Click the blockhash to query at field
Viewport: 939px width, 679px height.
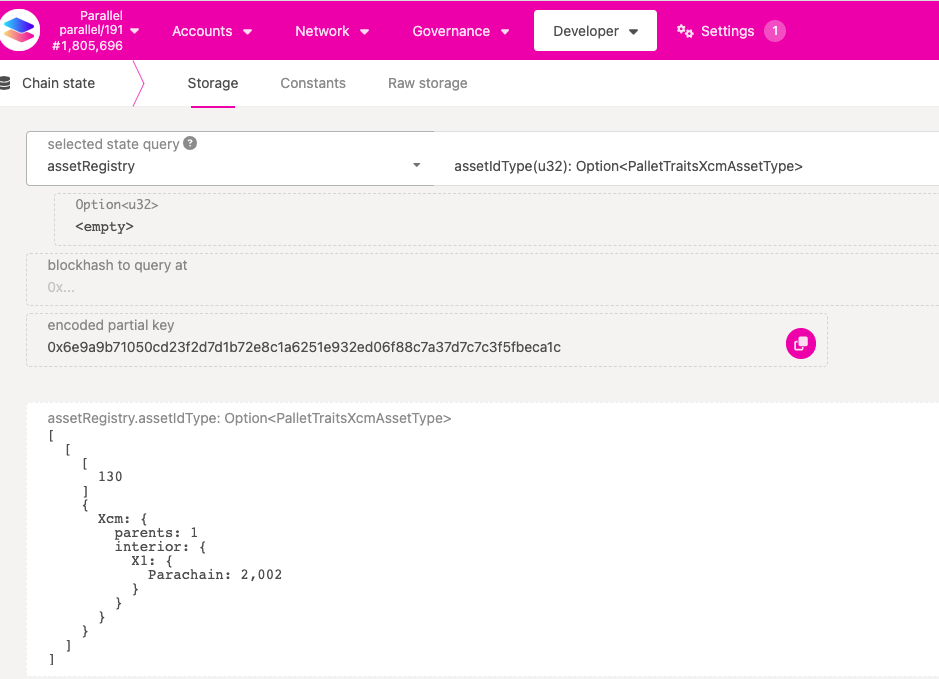(x=483, y=280)
